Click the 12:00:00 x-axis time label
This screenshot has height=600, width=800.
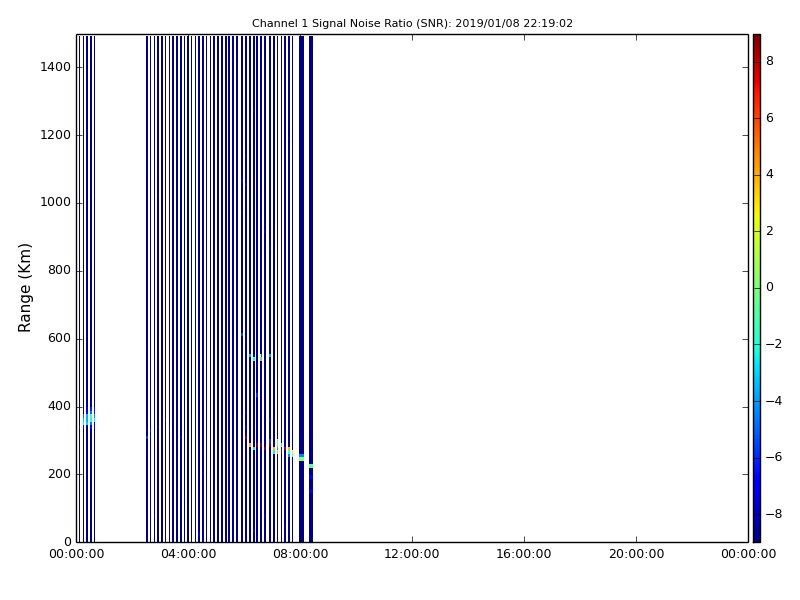[412, 554]
